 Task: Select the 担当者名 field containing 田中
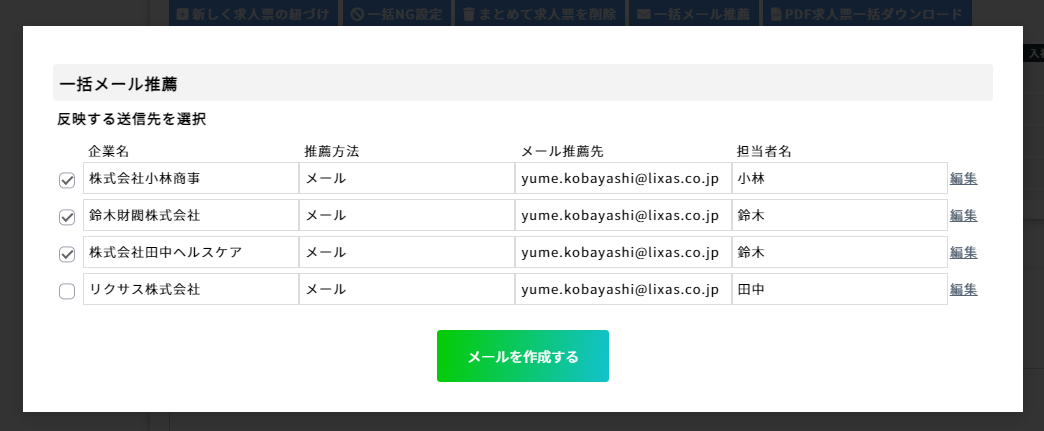(x=840, y=289)
